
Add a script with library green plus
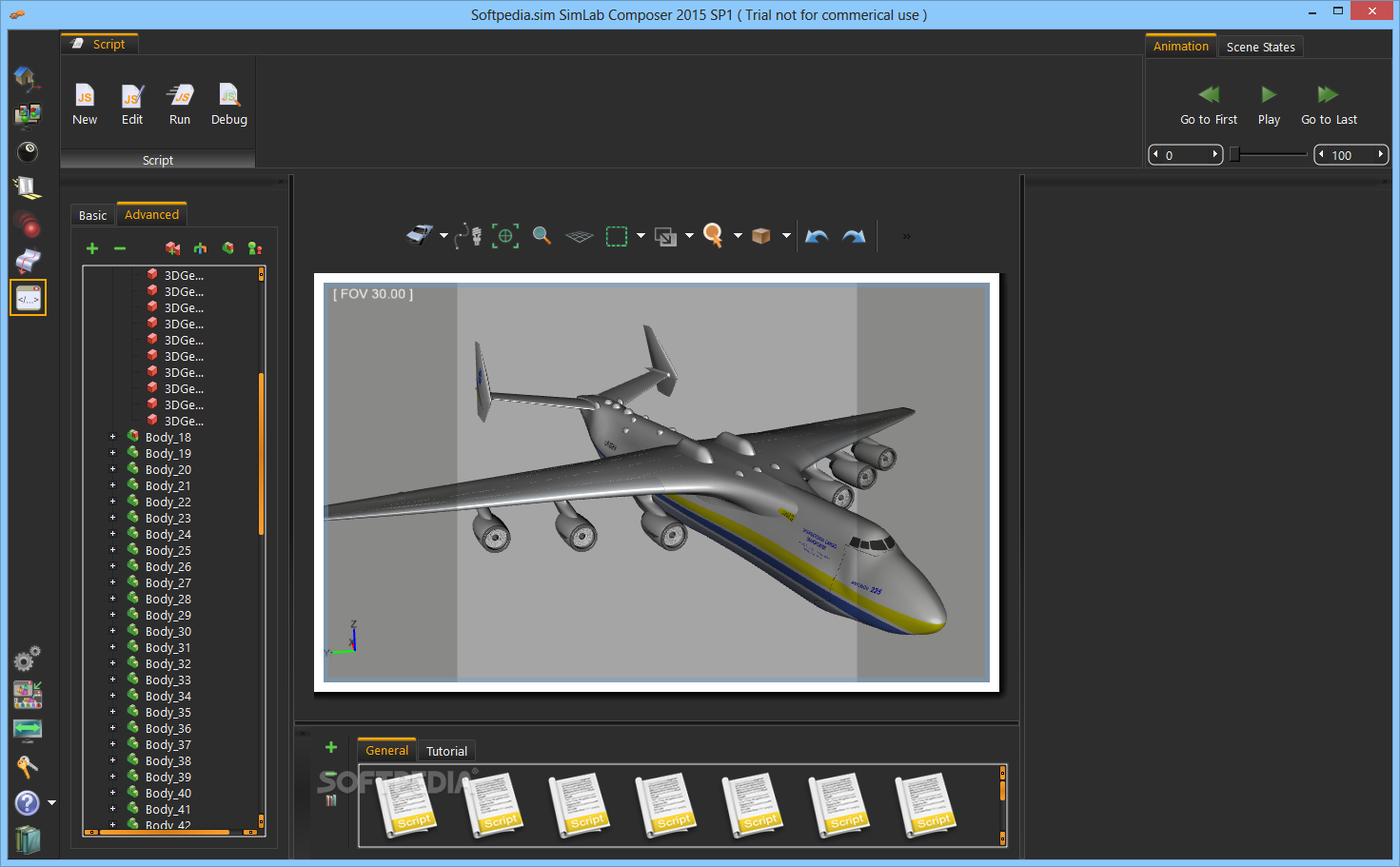tap(331, 747)
